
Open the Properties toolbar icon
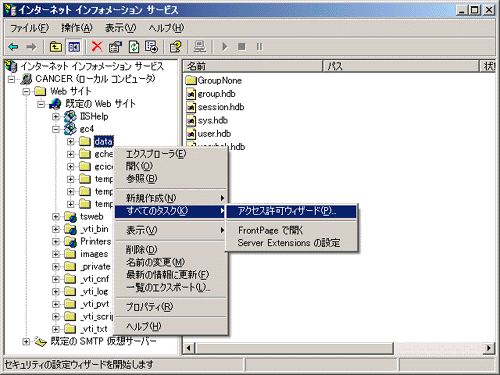coord(115,47)
